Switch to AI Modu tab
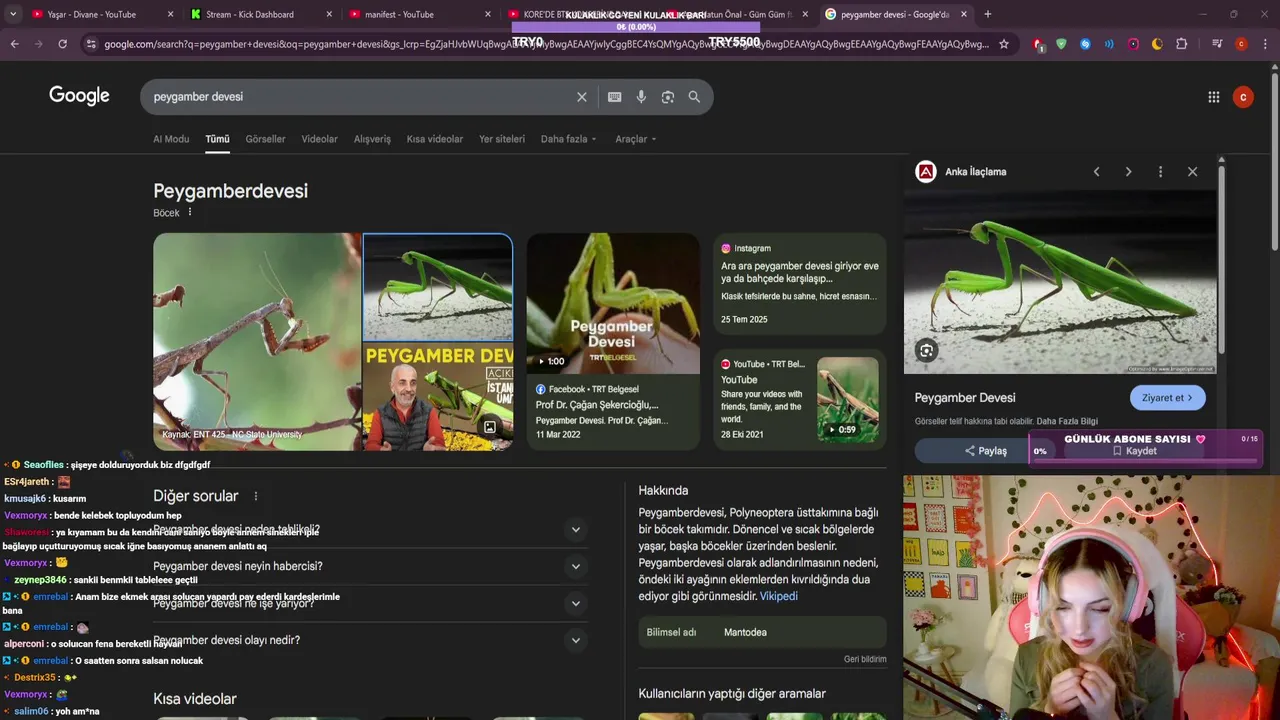The height and width of the screenshot is (720, 1280). pyautogui.click(x=171, y=139)
